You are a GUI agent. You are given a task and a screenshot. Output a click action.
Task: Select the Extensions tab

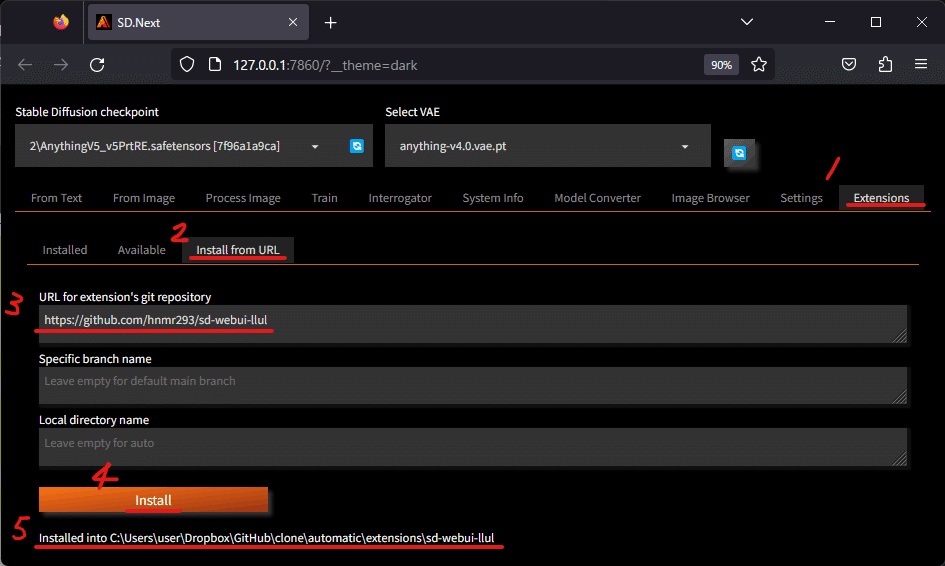(x=881, y=198)
